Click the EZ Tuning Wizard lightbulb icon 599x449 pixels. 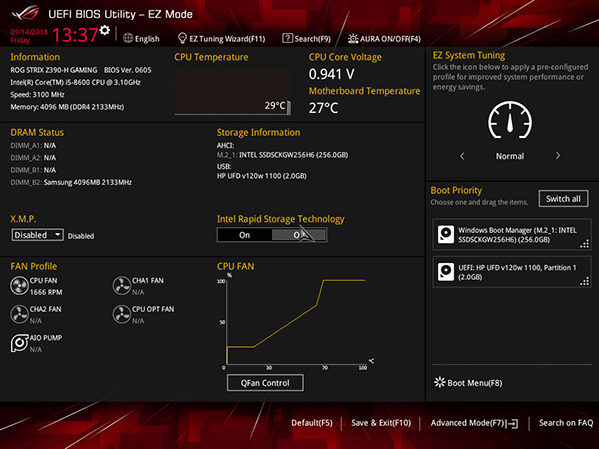coord(182,38)
